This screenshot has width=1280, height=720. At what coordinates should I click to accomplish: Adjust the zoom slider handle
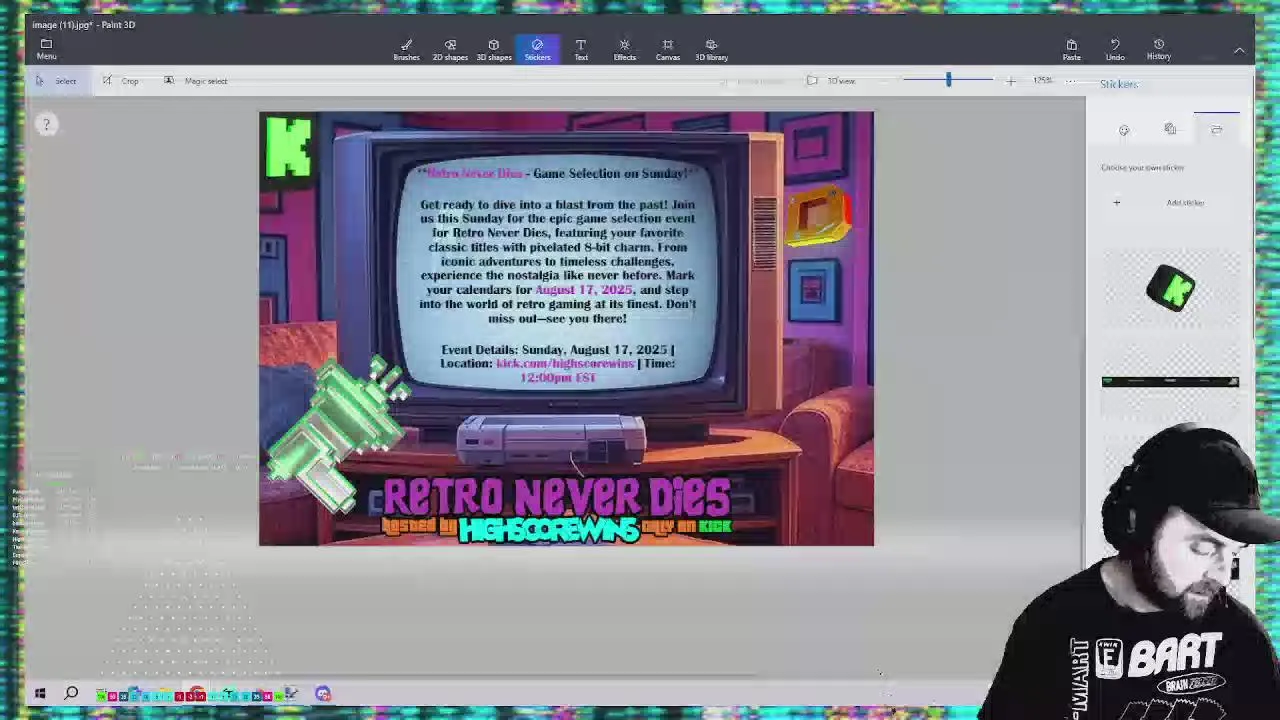(x=948, y=80)
